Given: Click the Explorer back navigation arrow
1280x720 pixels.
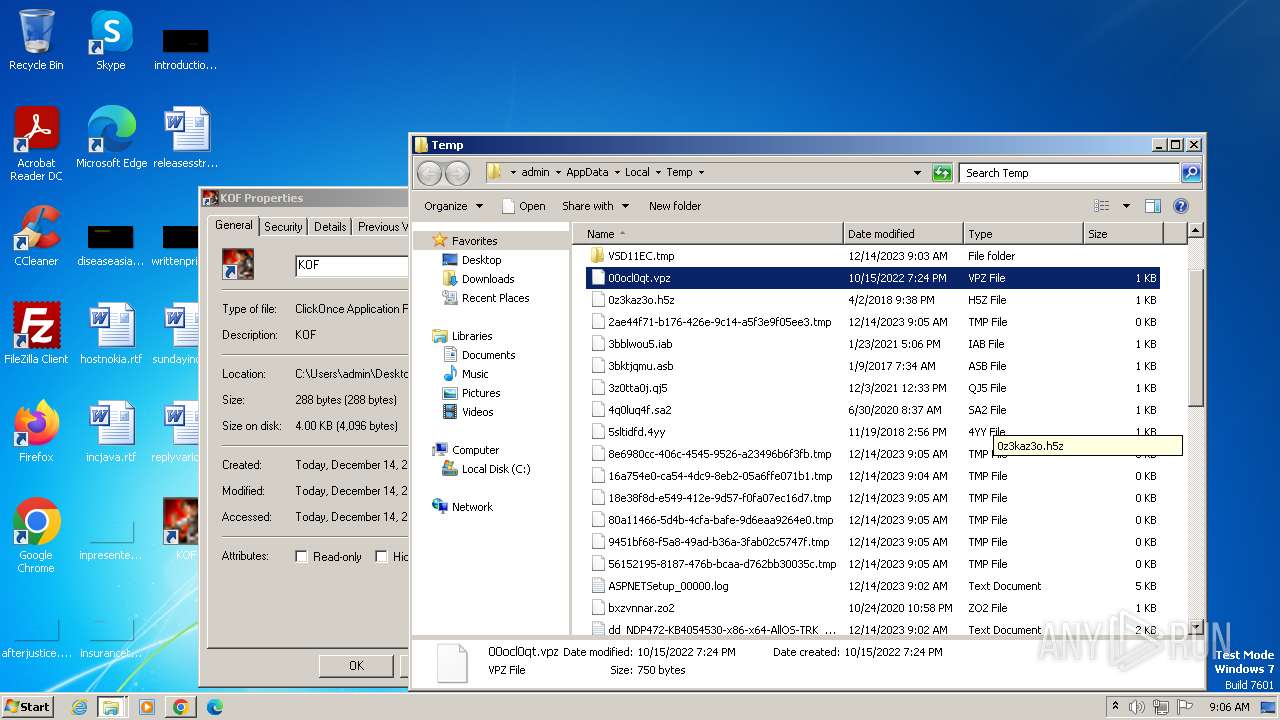Looking at the screenshot, I should coord(429,173).
